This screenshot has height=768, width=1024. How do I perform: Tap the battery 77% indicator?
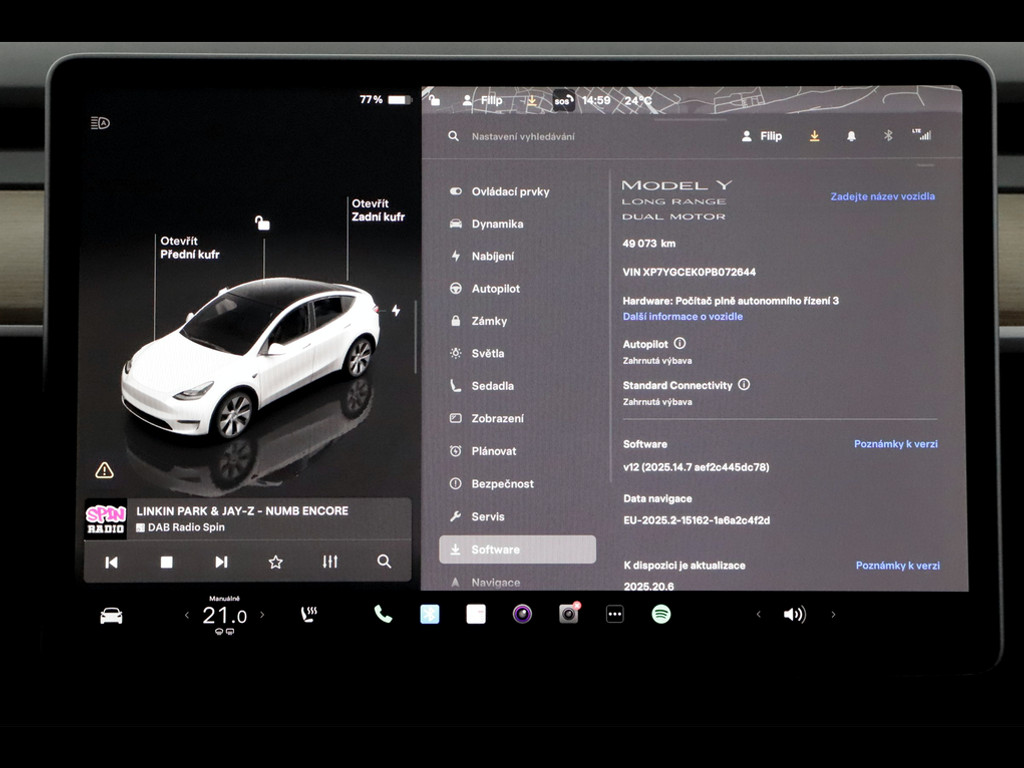point(385,99)
